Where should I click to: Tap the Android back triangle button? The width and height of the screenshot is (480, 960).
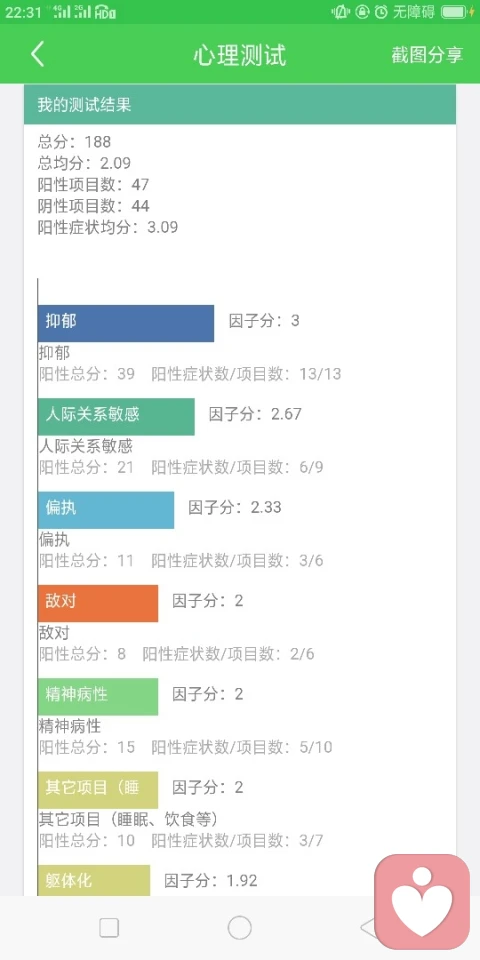tap(368, 928)
